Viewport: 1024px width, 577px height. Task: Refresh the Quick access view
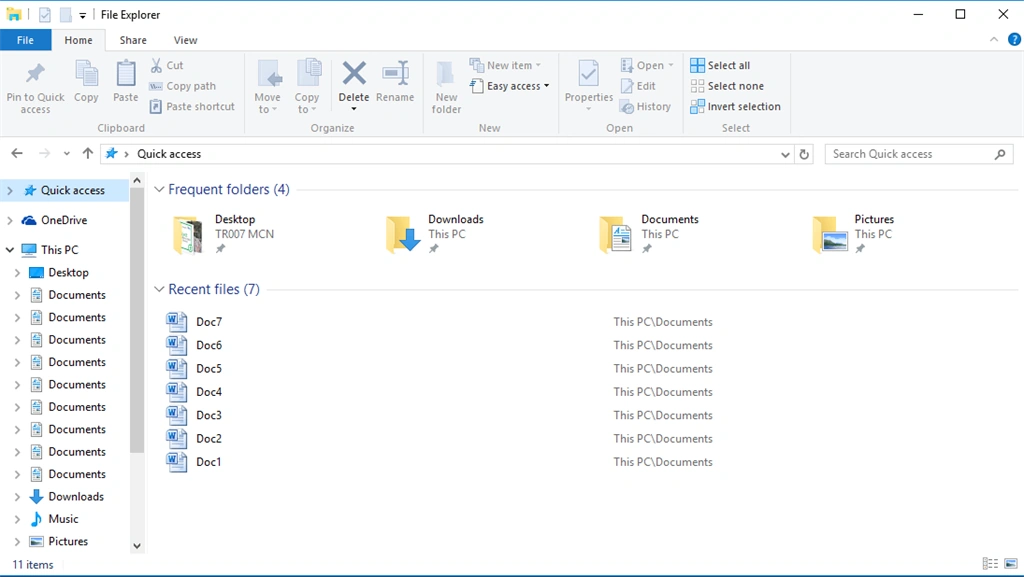click(805, 154)
